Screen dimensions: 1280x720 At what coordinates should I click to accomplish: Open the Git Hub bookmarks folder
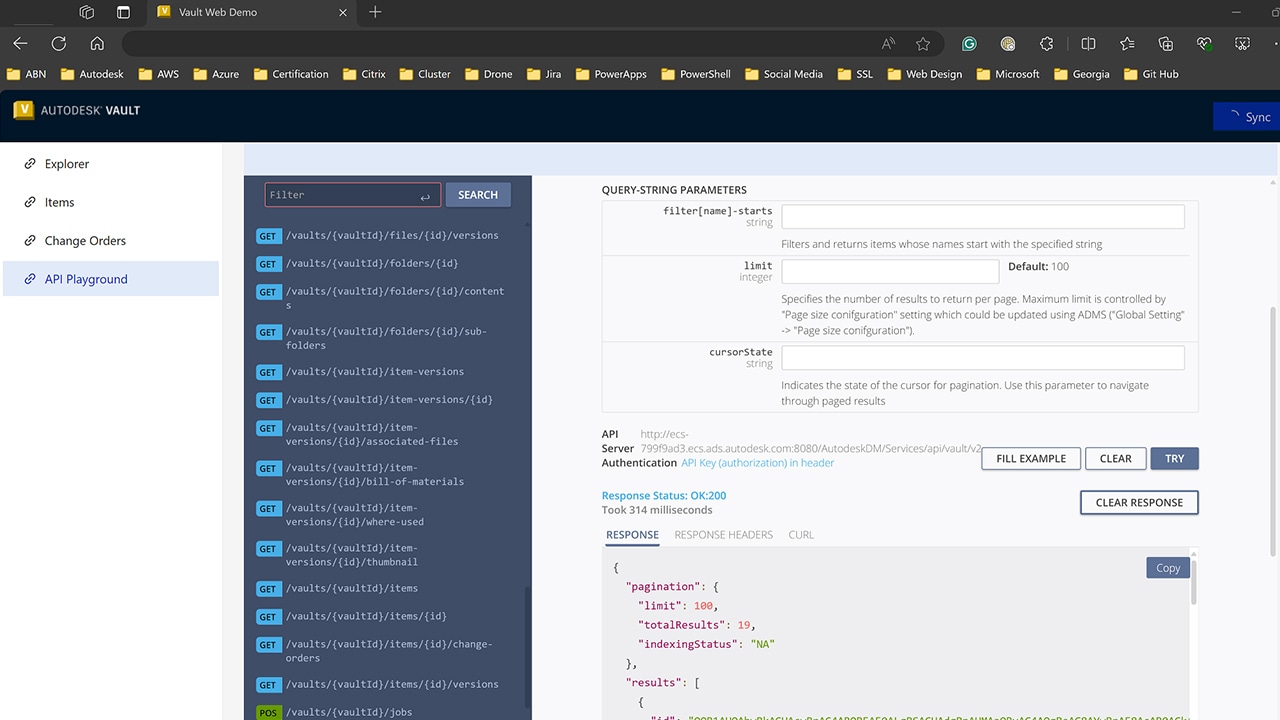point(1151,74)
